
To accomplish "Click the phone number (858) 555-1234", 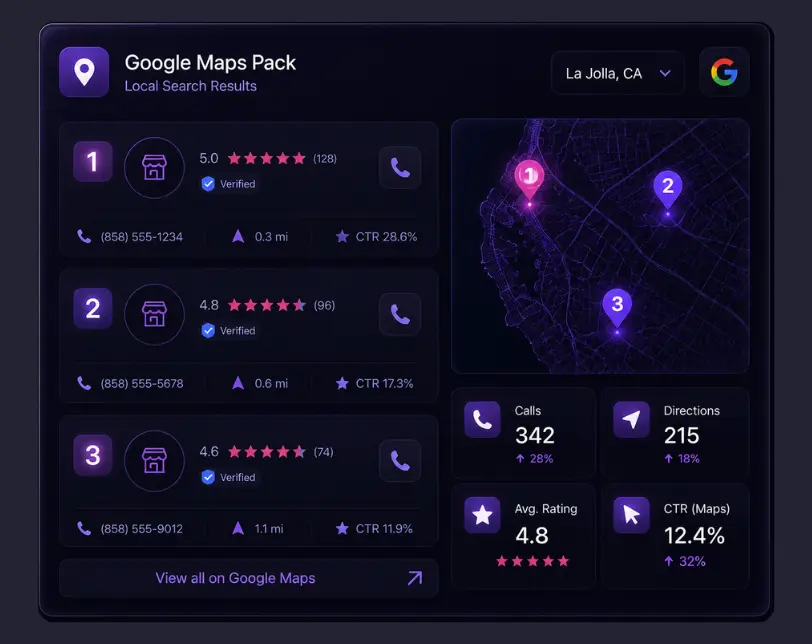I will [141, 237].
